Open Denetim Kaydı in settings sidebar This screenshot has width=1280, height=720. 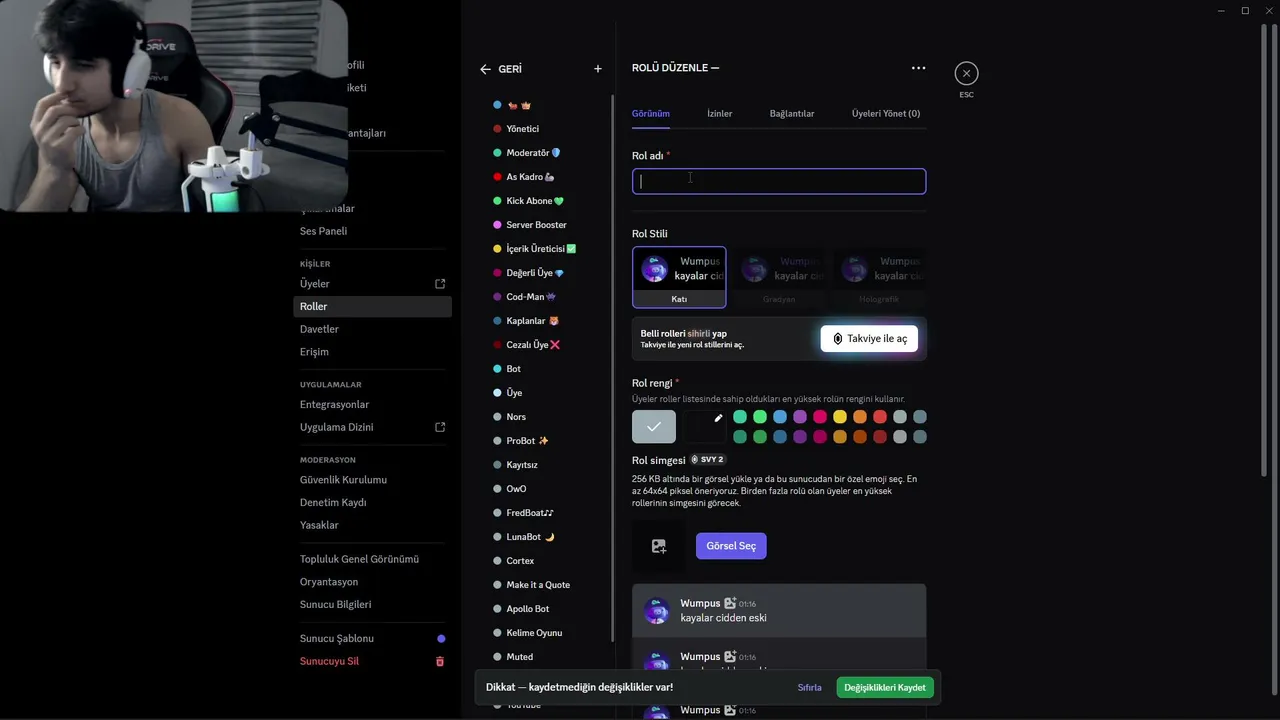[372, 502]
